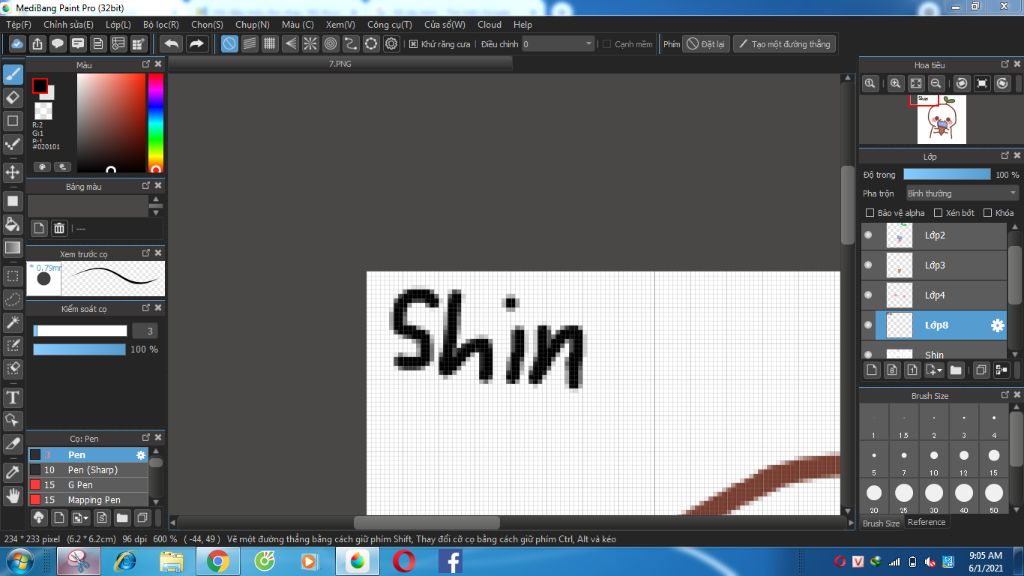Screen dimensions: 1024x576
Task: Select the Bucket fill tool
Action: point(13,225)
